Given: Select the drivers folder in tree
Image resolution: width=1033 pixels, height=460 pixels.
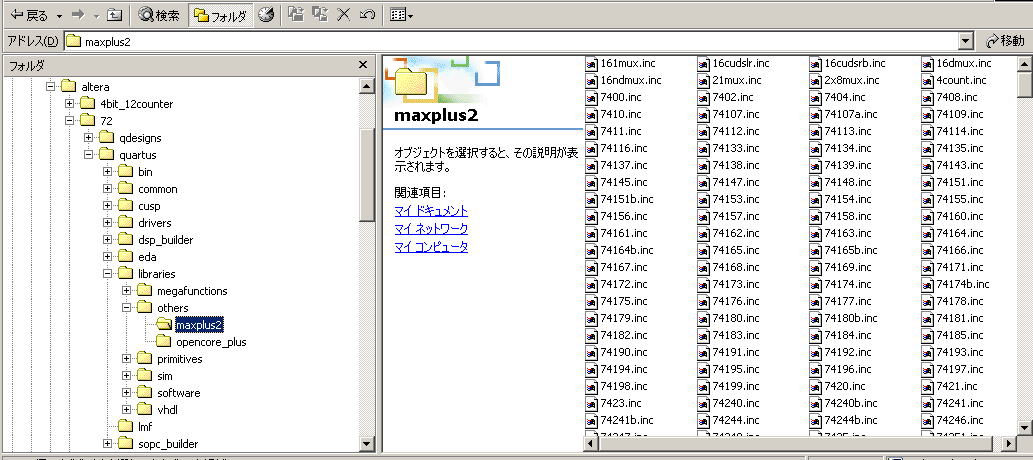Looking at the screenshot, I should pyautogui.click(x=154, y=223).
